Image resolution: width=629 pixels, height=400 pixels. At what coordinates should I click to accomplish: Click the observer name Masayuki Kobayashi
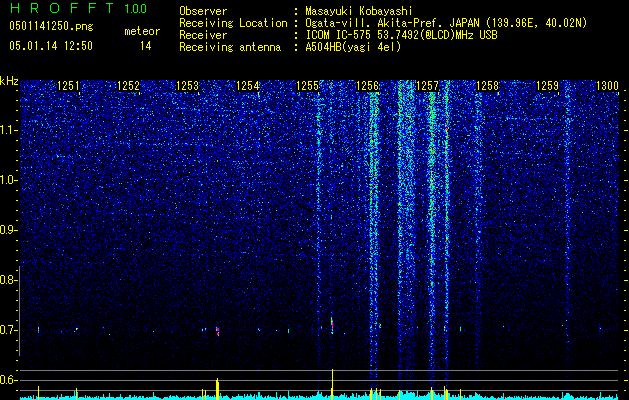coord(359,11)
